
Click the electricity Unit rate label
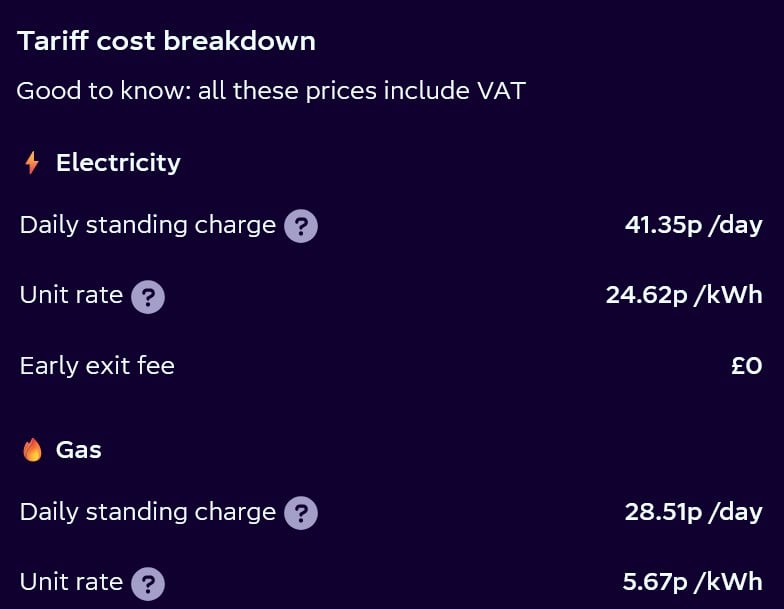(x=72, y=295)
